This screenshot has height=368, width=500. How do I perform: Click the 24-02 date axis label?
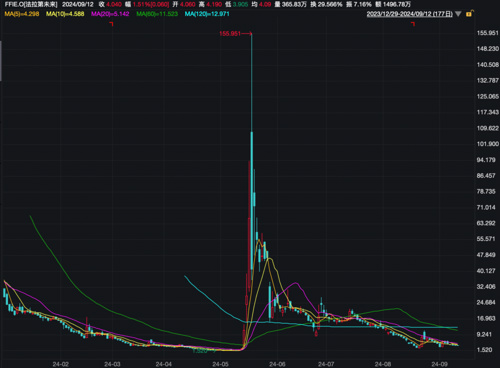61,364
